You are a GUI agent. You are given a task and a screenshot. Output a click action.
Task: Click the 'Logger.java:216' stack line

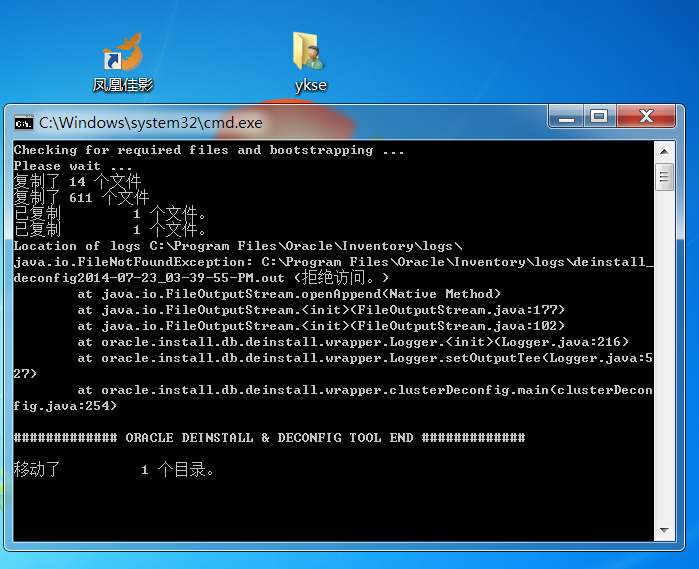tap(353, 342)
